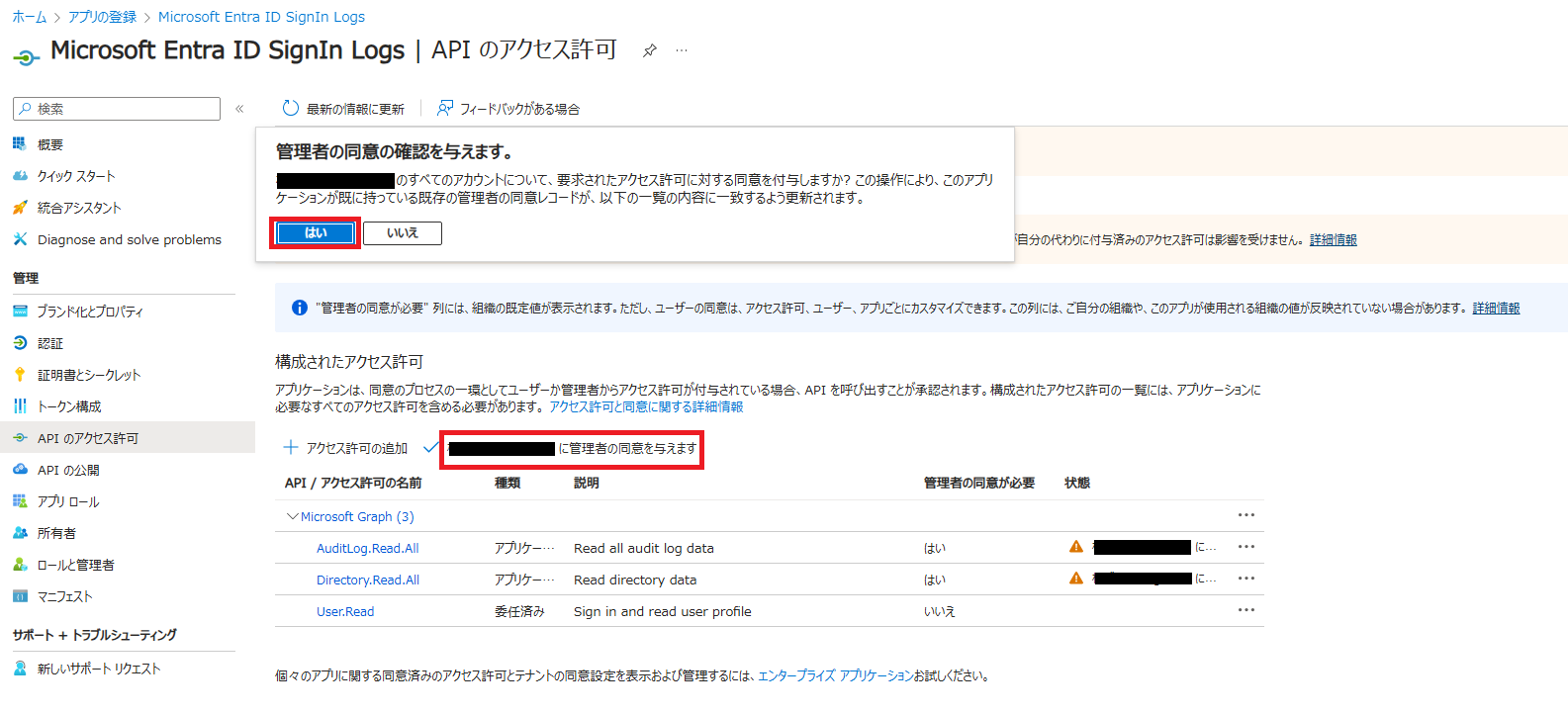1568x715 pixels.
Task: Open ロールと管理者 menu item
Action: pos(76,565)
